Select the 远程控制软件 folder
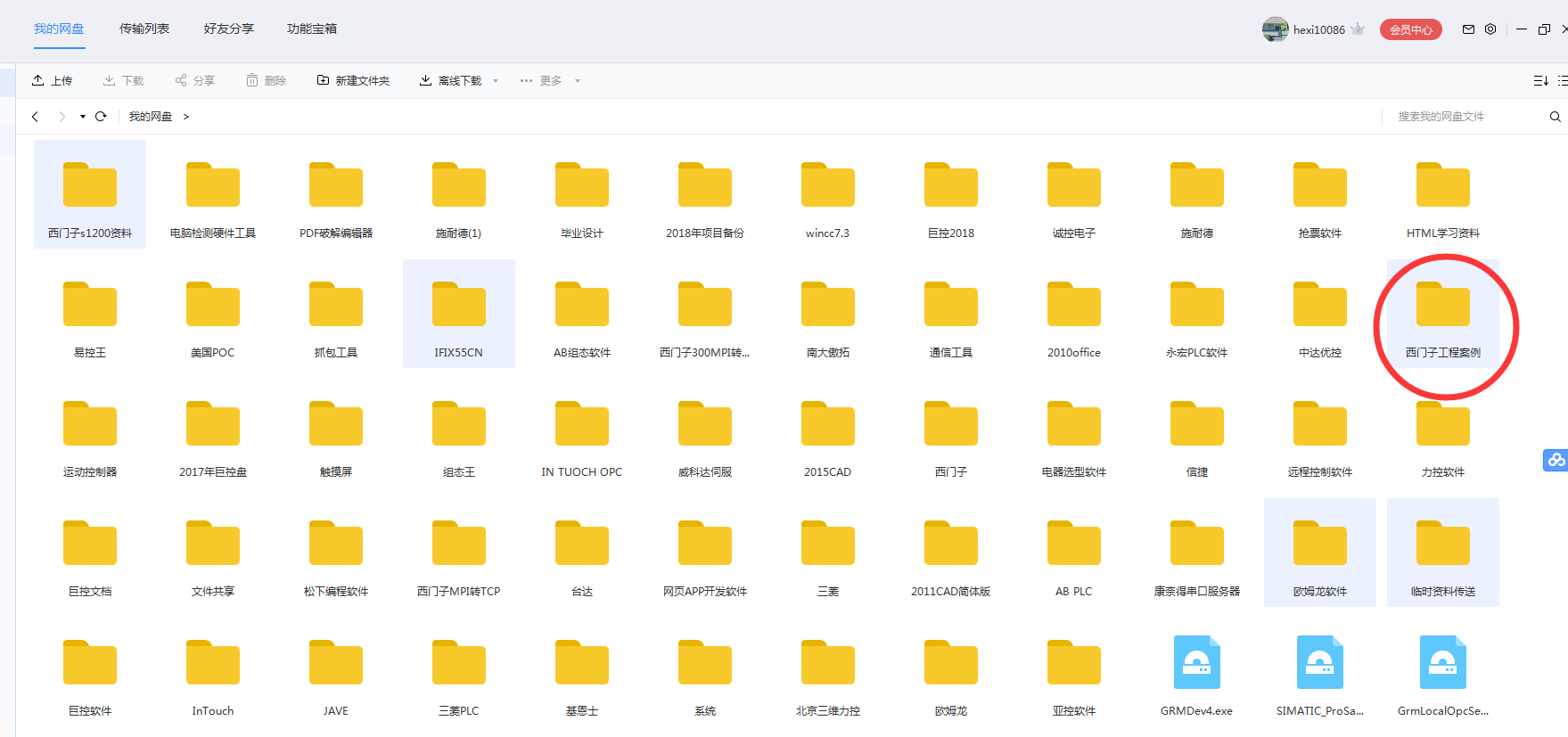 [1320, 433]
